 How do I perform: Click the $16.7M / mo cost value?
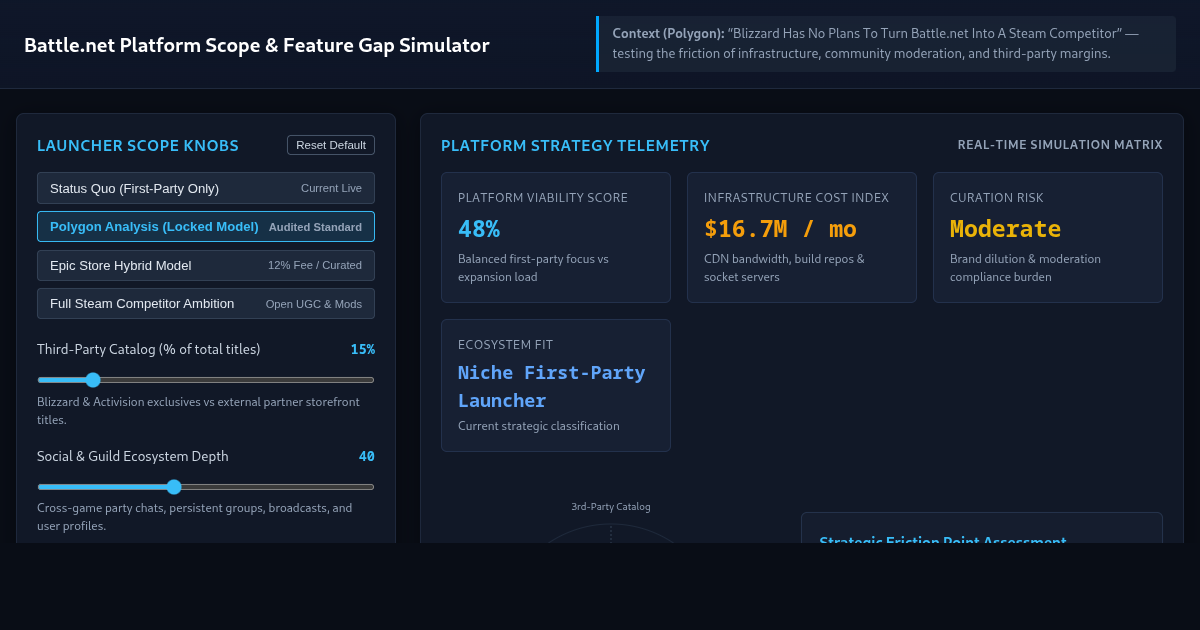(780, 229)
